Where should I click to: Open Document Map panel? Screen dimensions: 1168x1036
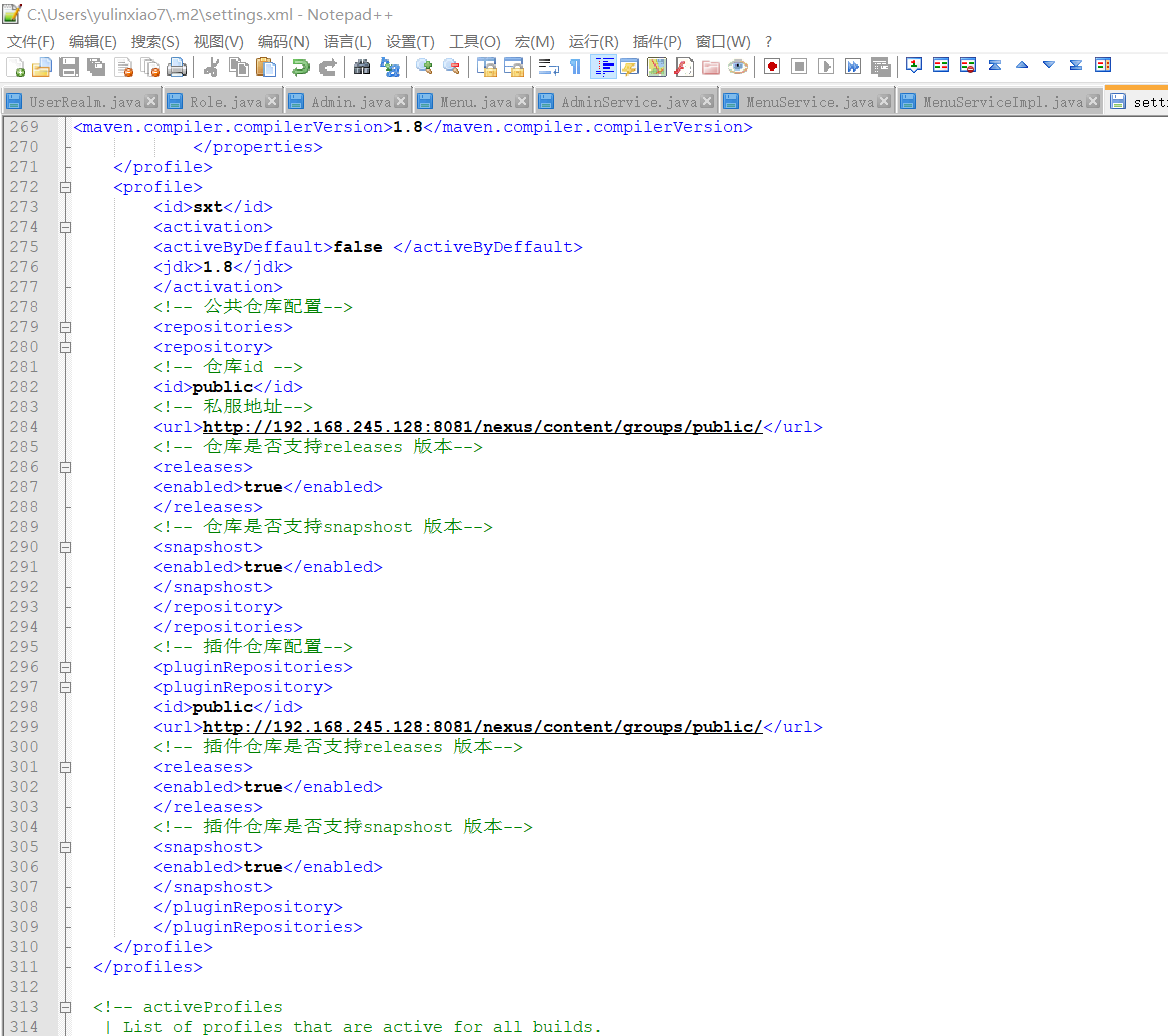click(657, 67)
